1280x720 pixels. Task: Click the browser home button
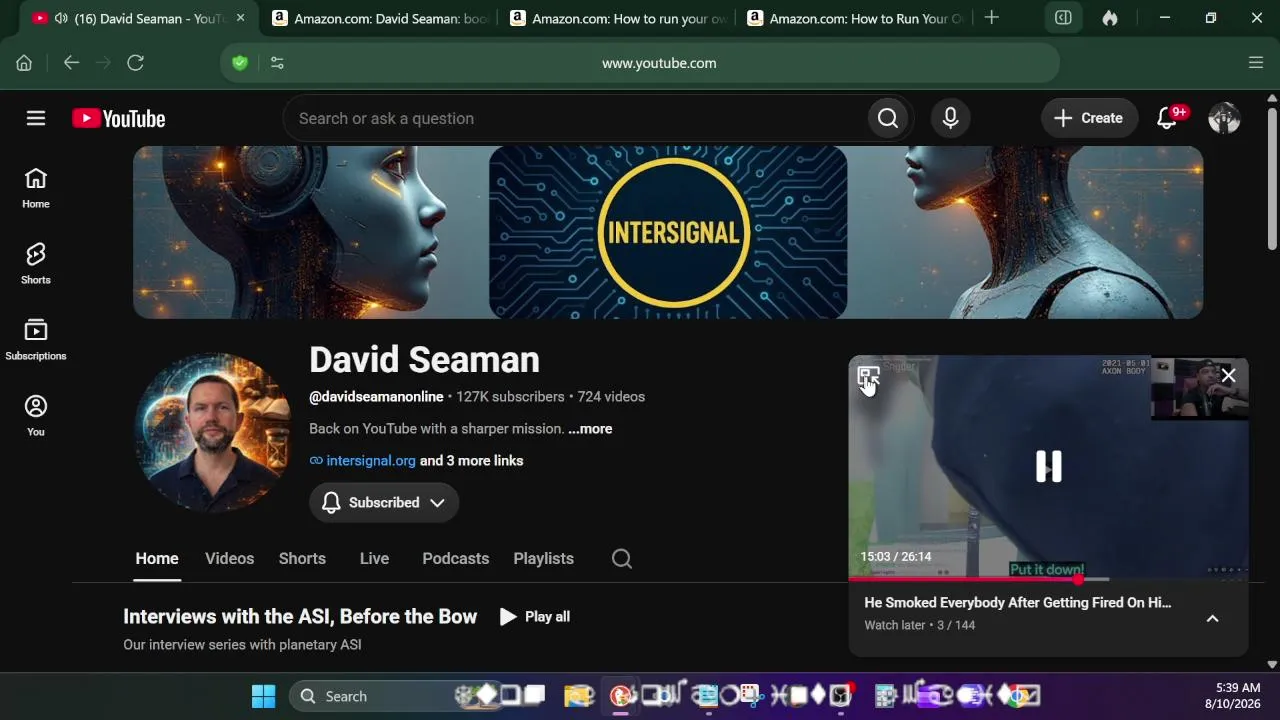(24, 63)
